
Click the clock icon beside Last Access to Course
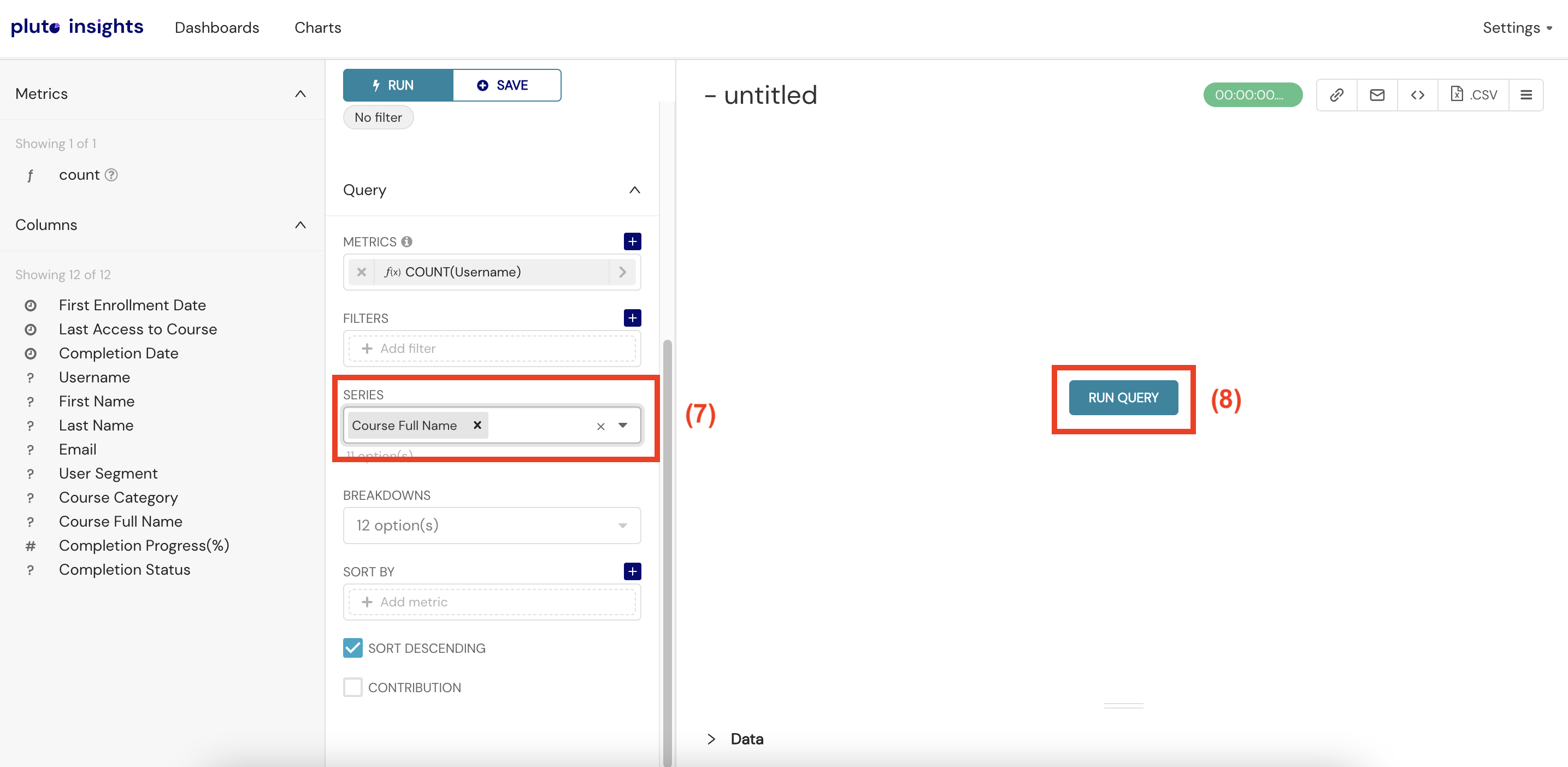tap(31, 329)
